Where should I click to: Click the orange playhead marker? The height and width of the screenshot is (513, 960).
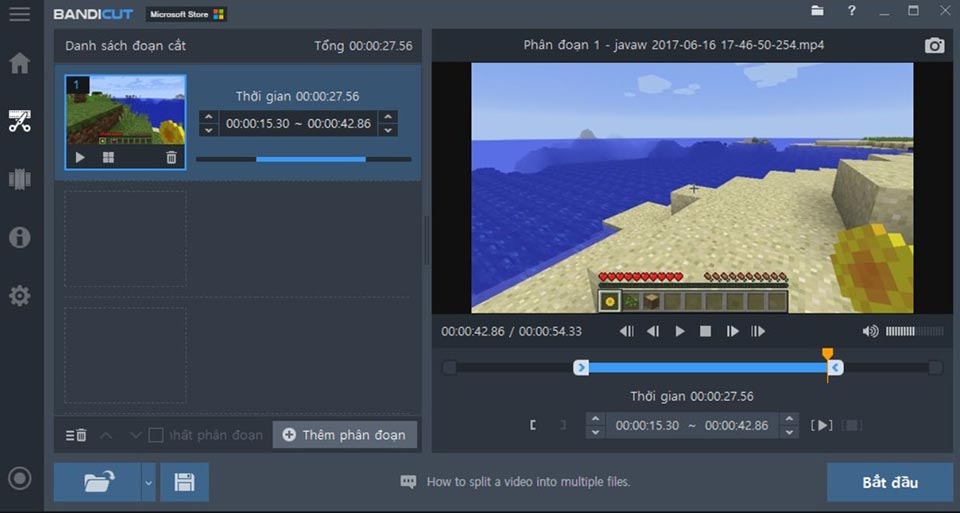coord(827,354)
